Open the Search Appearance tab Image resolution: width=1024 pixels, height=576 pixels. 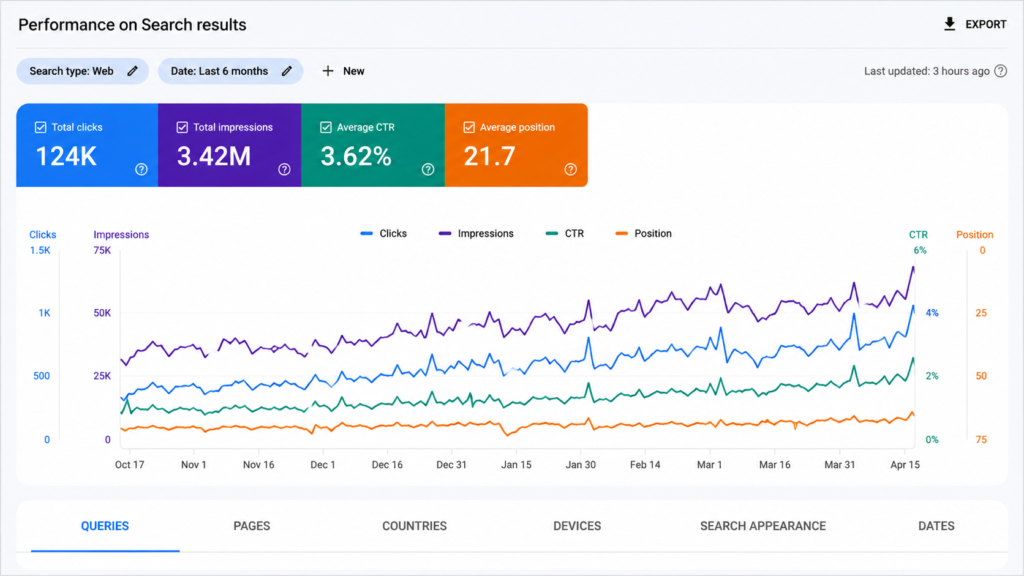click(x=763, y=526)
